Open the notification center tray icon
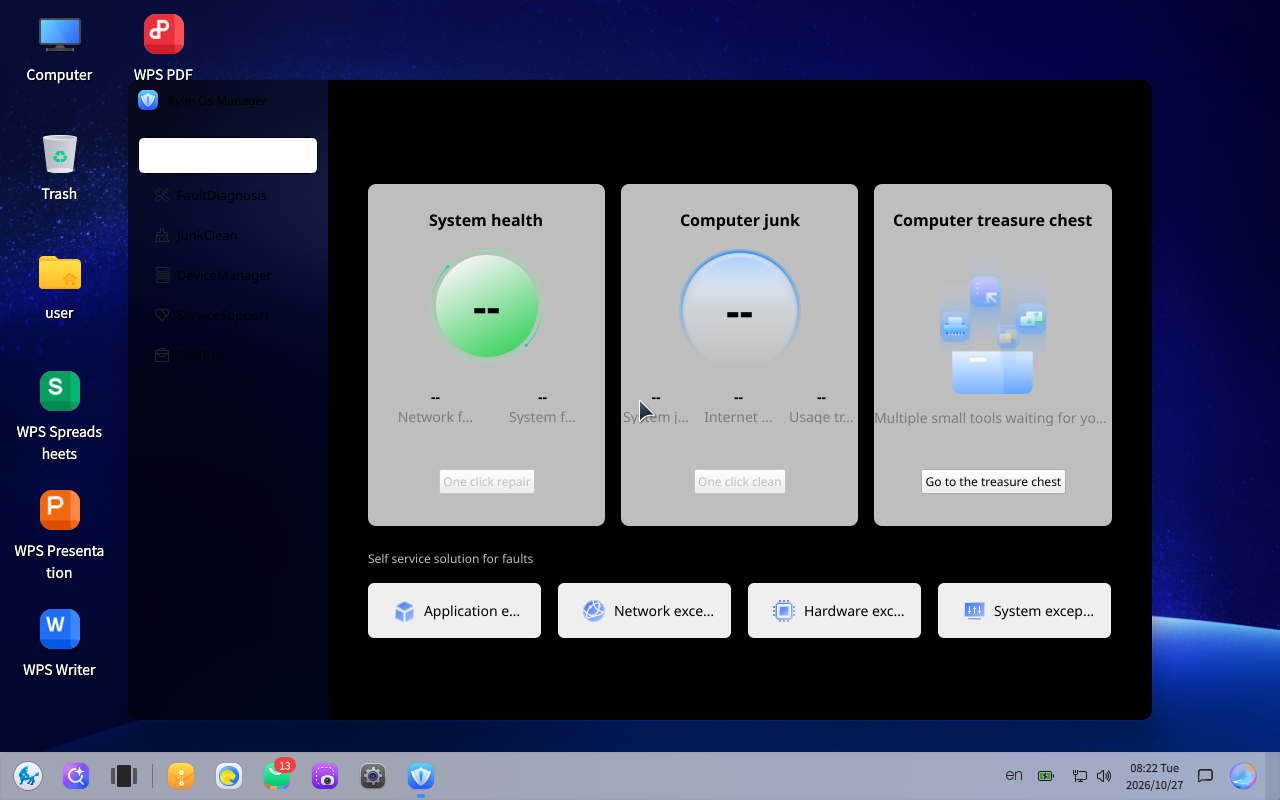Image resolution: width=1280 pixels, height=800 pixels. 1206,775
